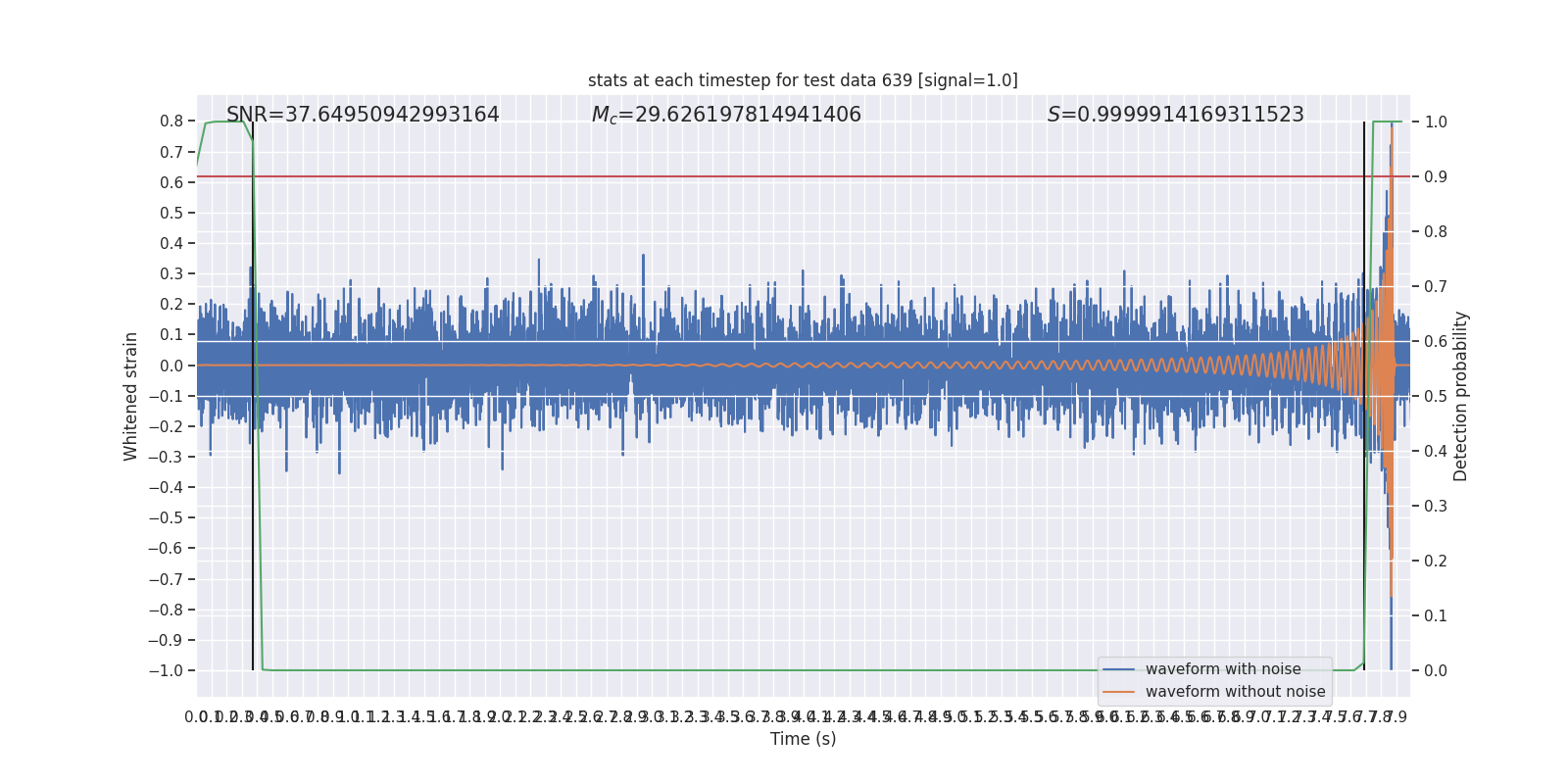Click the 0.8 tick on the left axis

[x=171, y=122]
